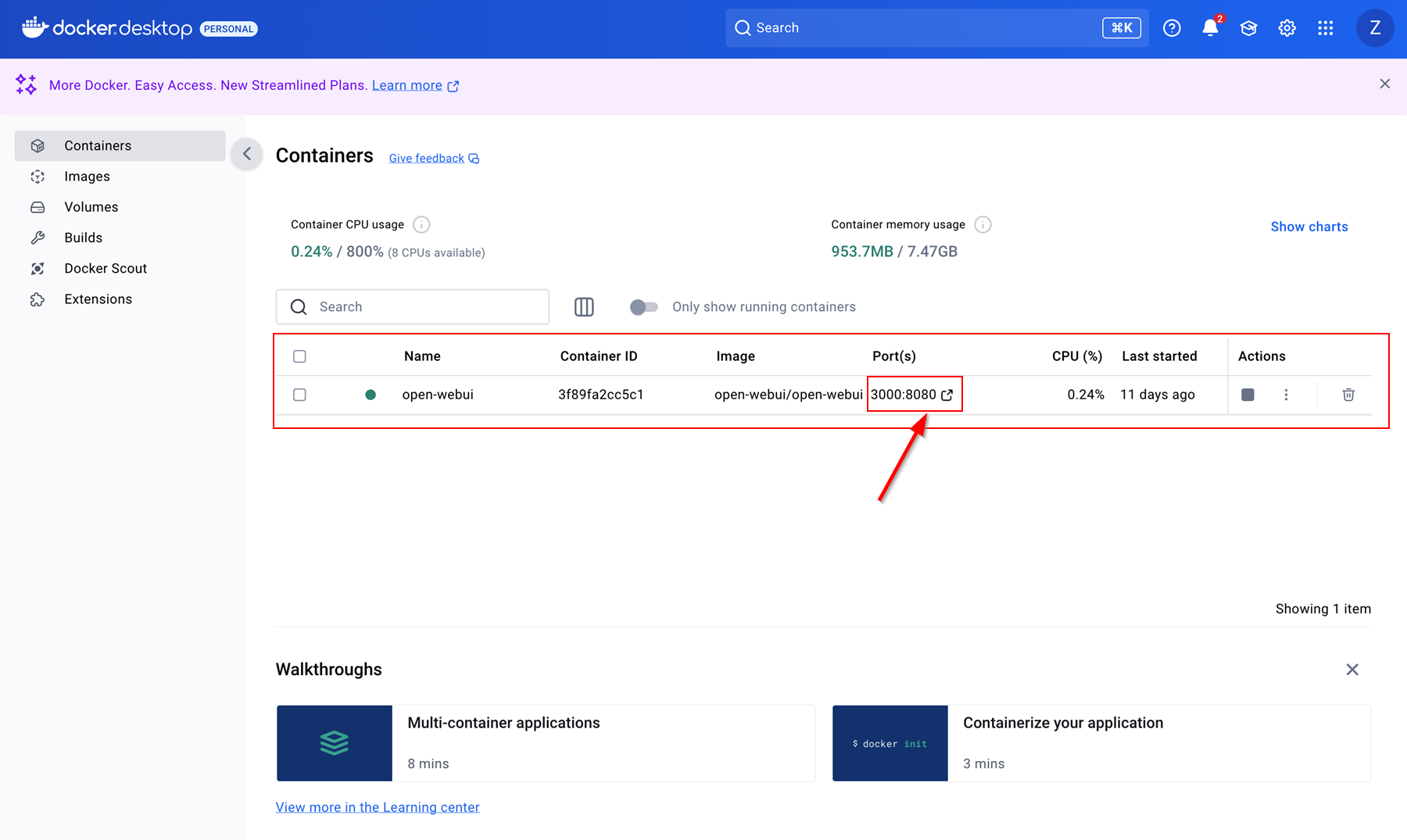Open the Learning center graduation cap icon
Screen dimensions: 1407x840
click(x=1248, y=27)
